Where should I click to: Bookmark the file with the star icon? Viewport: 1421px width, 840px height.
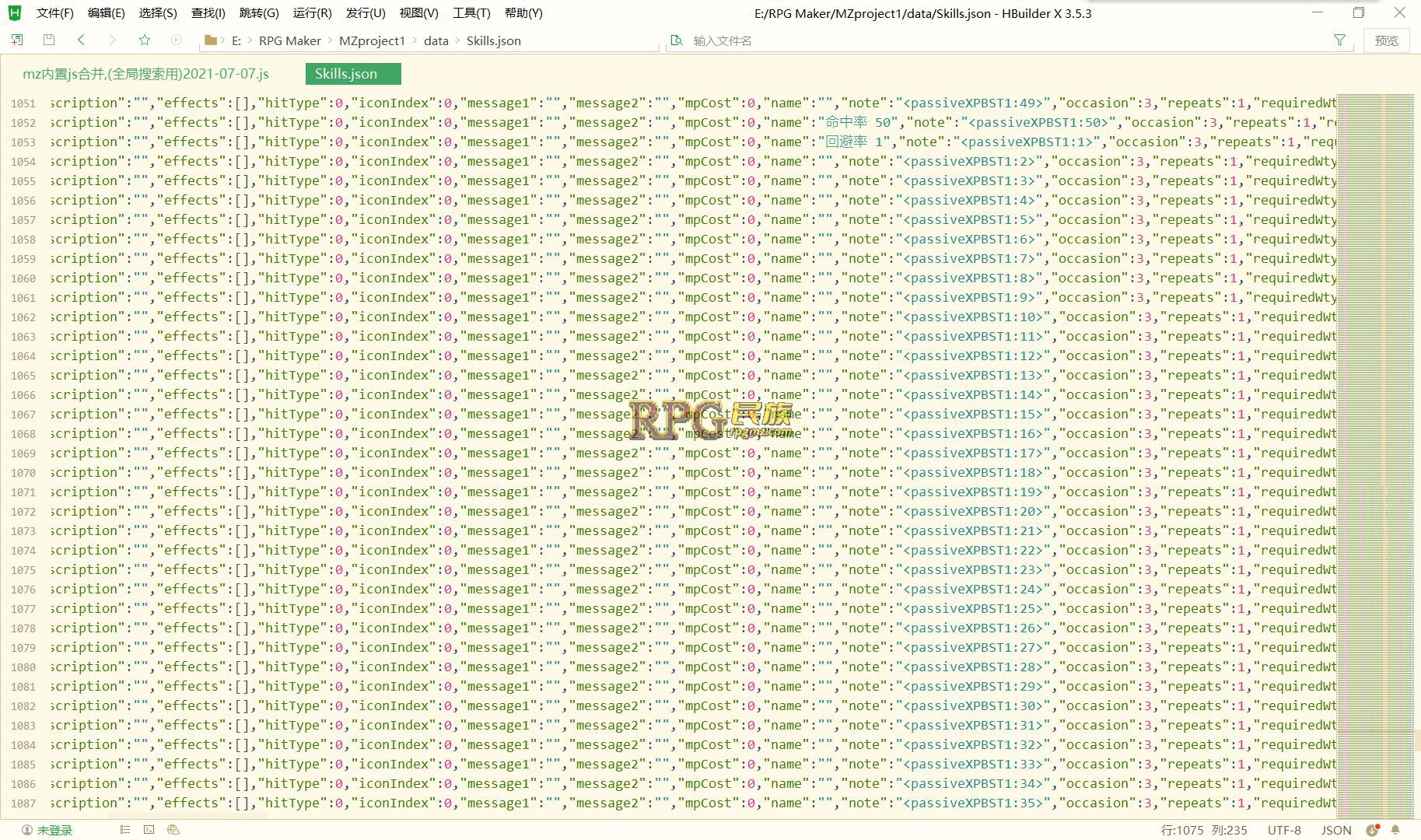144,40
